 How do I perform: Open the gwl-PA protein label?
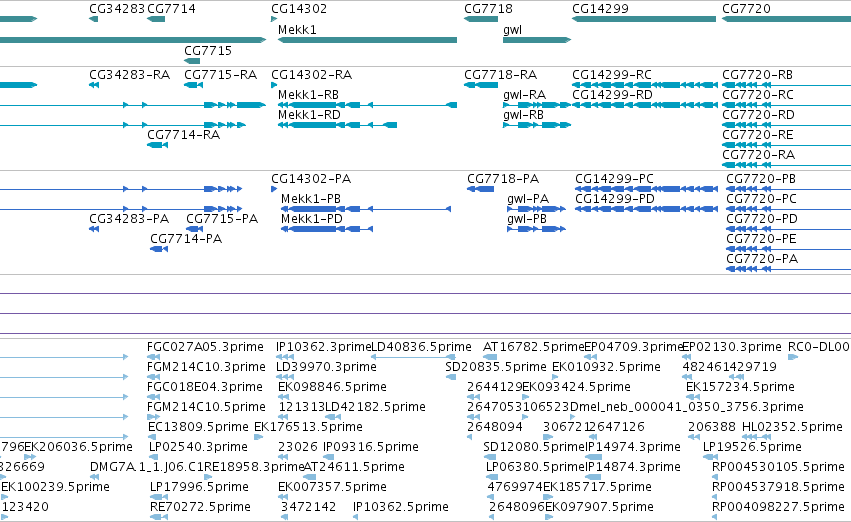click(x=528, y=199)
